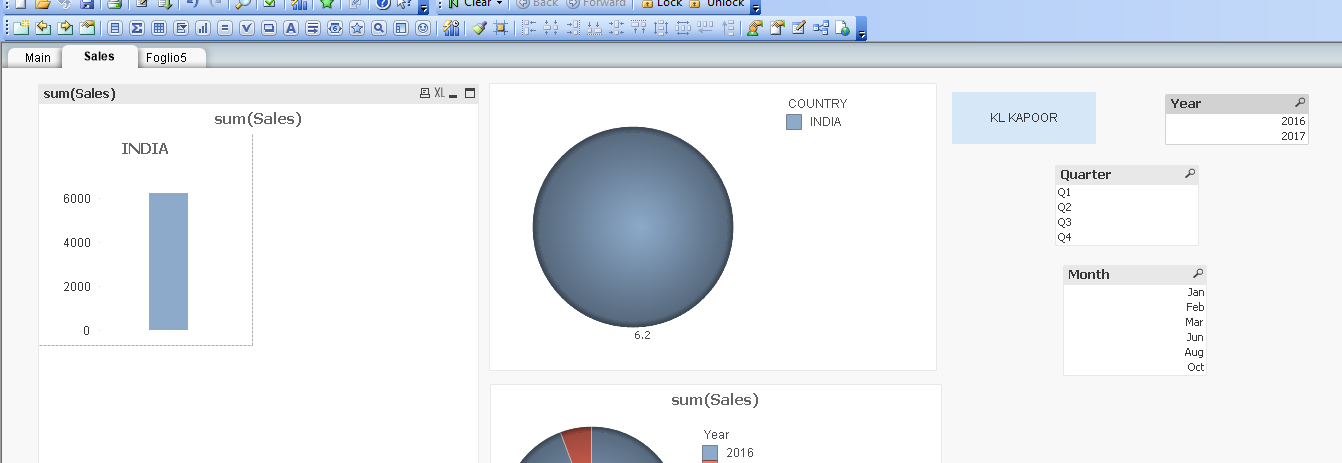Open standard toolbar options arrow
This screenshot has width=1342, height=463.
(424, 6)
